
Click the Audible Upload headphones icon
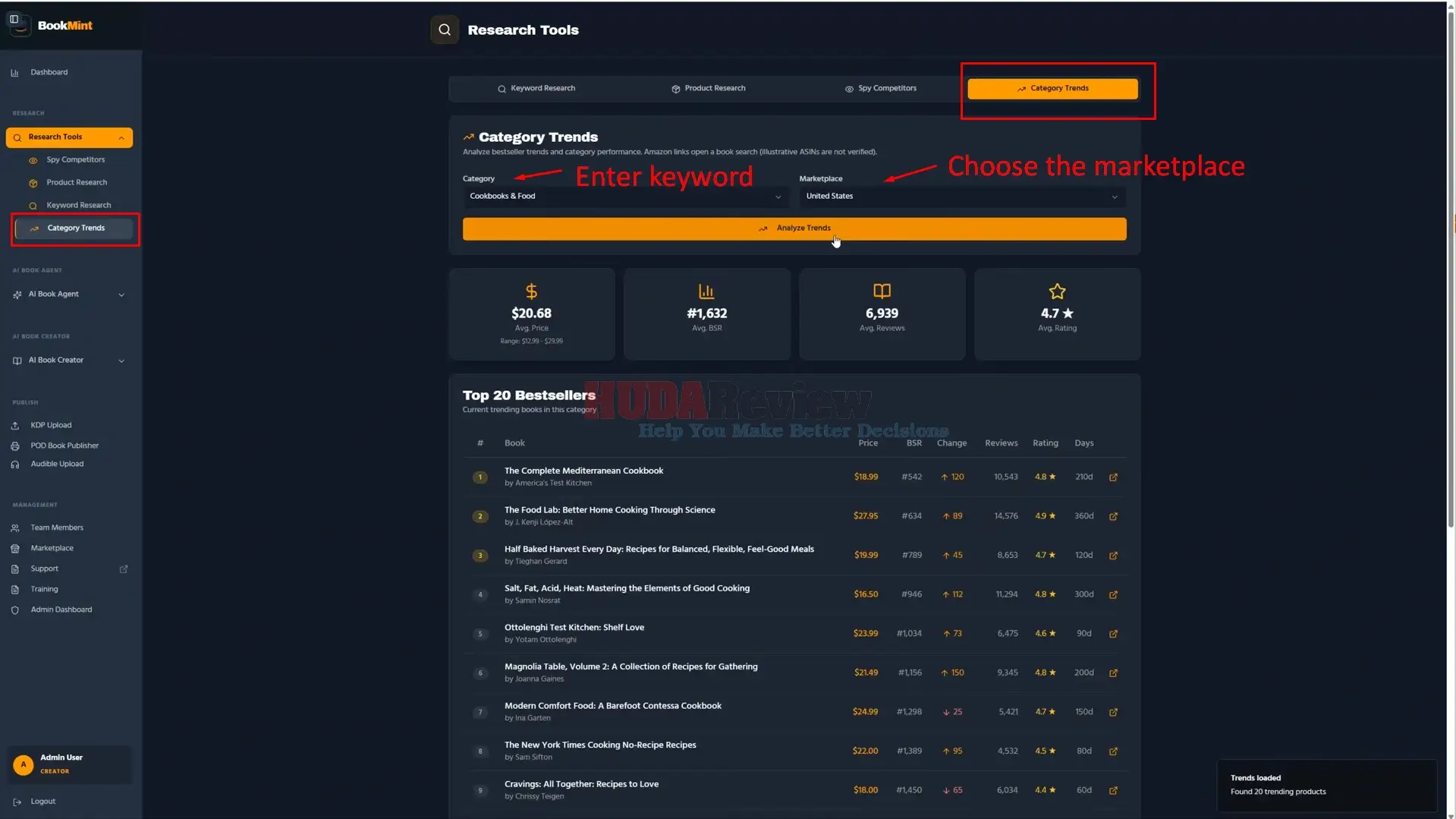pos(14,465)
